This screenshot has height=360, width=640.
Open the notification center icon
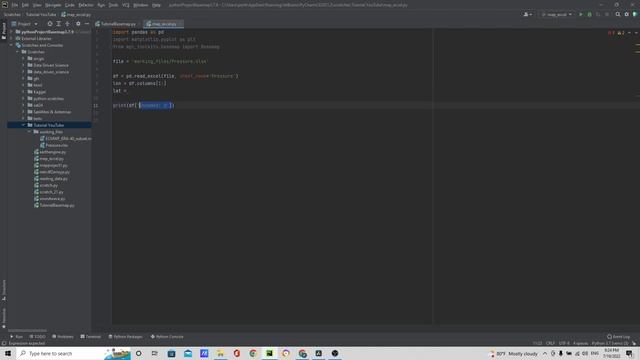click(x=629, y=353)
